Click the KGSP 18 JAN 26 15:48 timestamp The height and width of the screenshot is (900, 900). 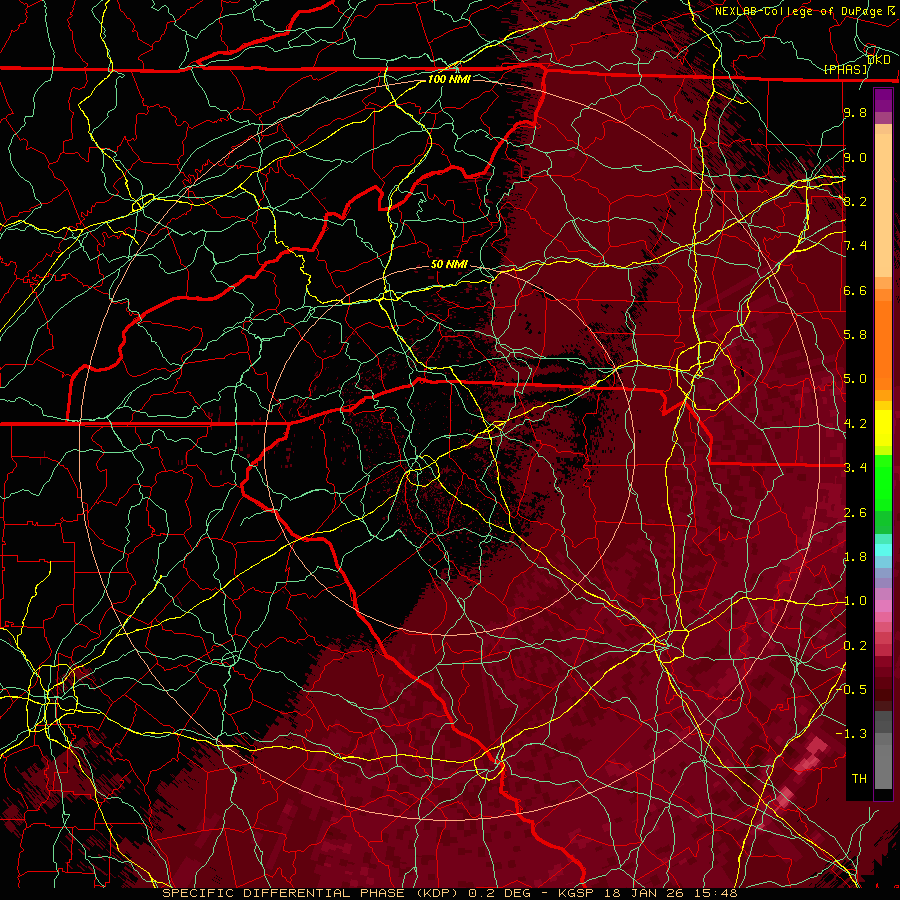coord(647,893)
